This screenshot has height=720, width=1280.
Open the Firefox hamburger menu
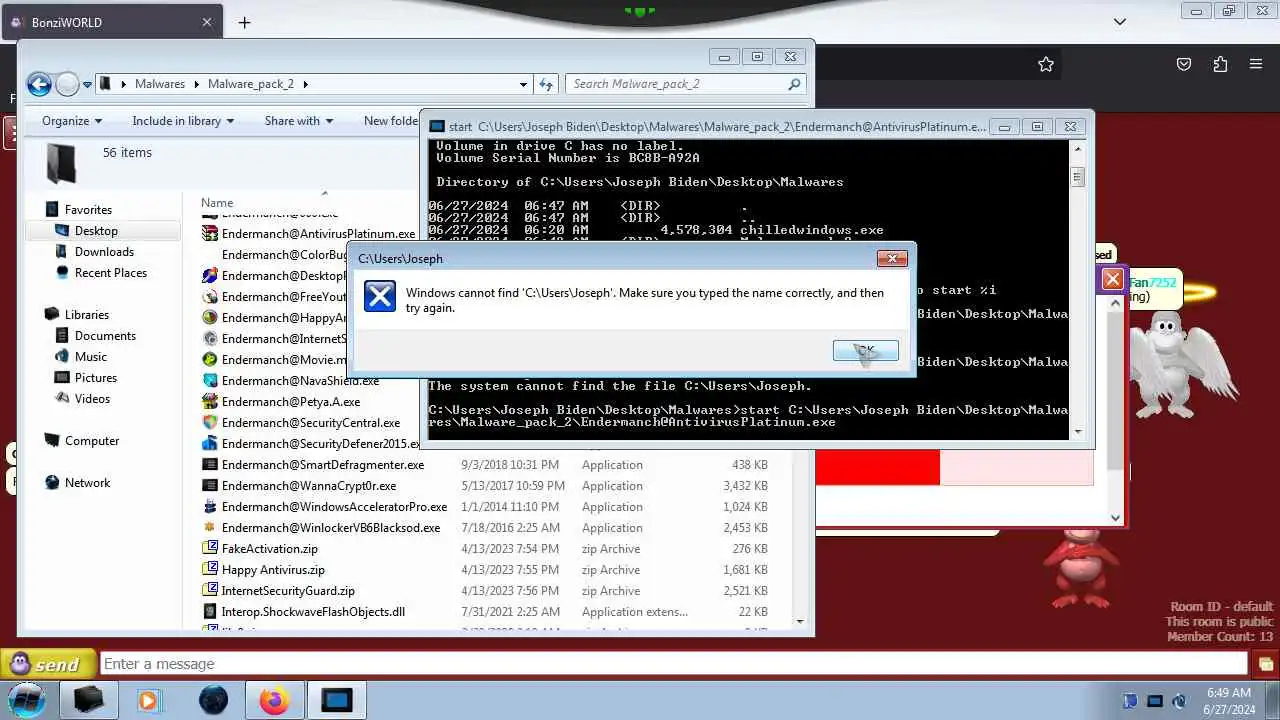pyautogui.click(x=1256, y=64)
